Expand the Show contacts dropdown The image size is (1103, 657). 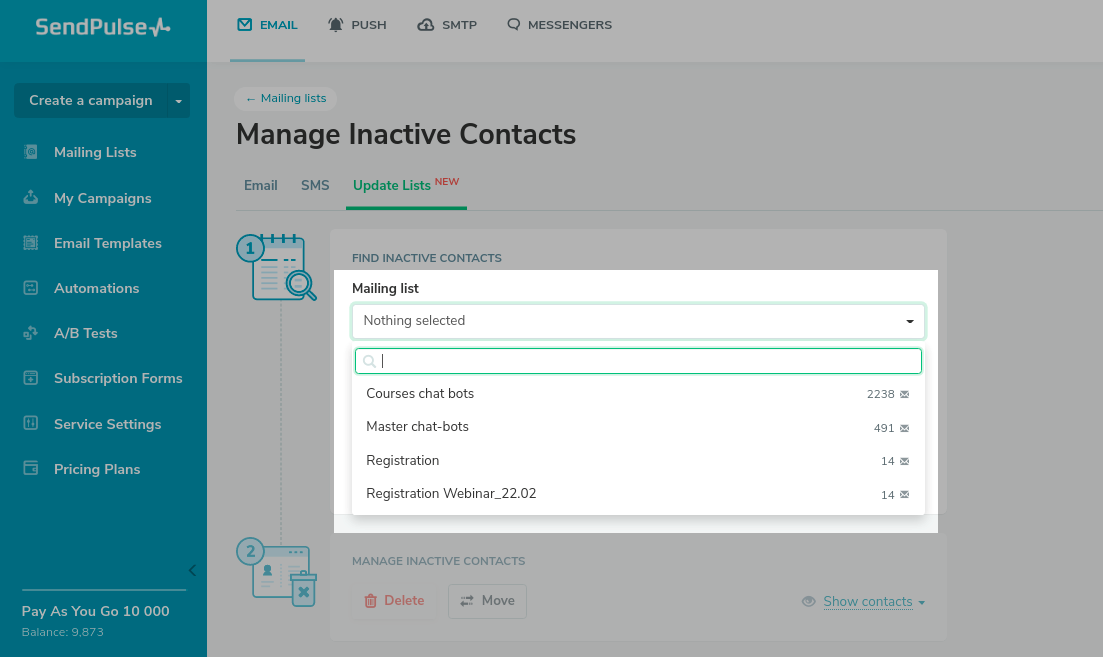(x=873, y=602)
